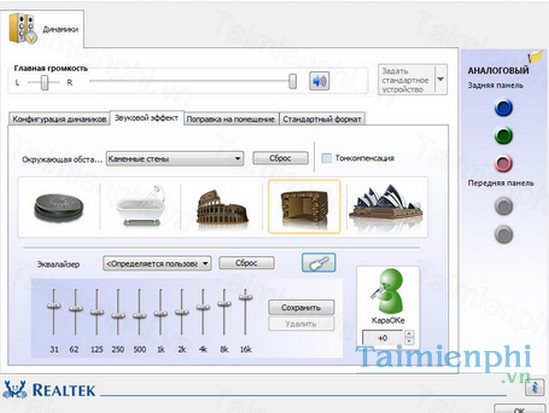The width and height of the screenshot is (549, 413).
Task: Click the 2k equalizer slider
Action: click(182, 312)
